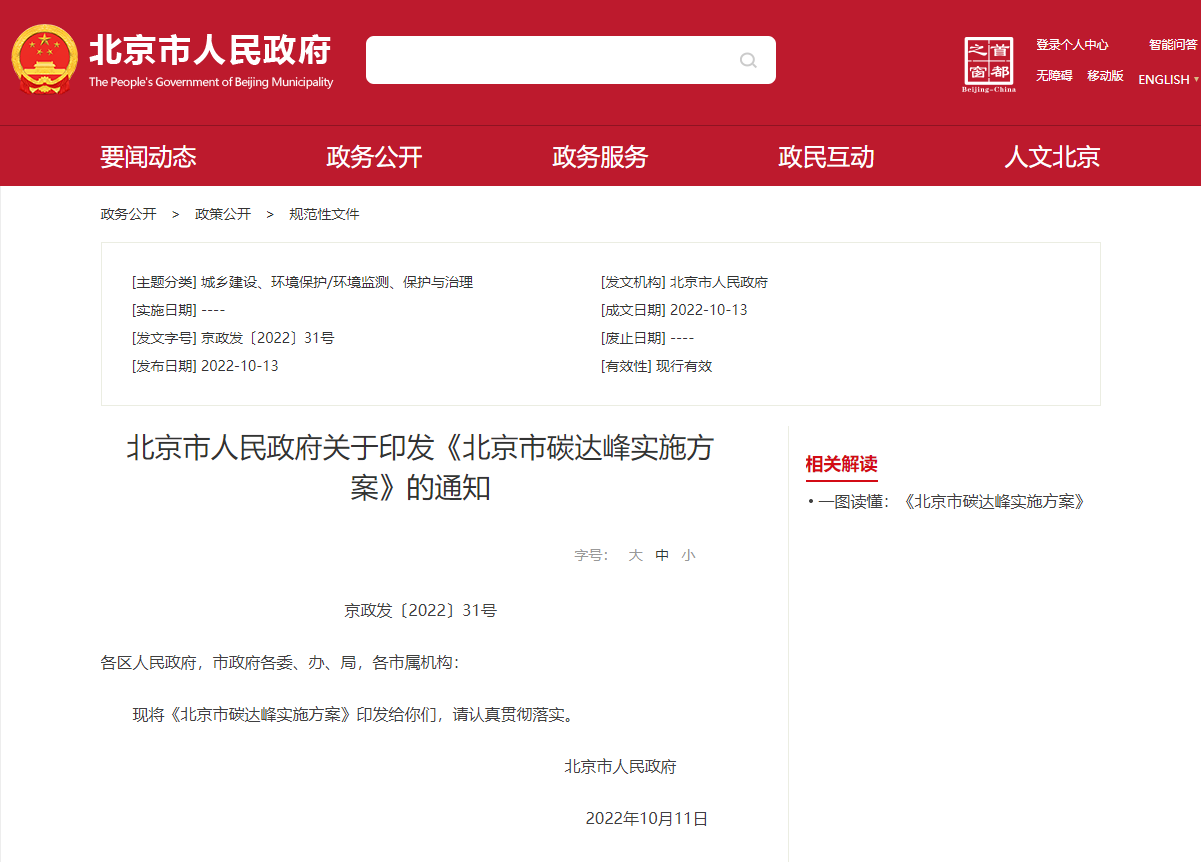This screenshot has width=1201, height=862.
Task: Open the 人文北京 navigation item
Action: tap(1052, 157)
